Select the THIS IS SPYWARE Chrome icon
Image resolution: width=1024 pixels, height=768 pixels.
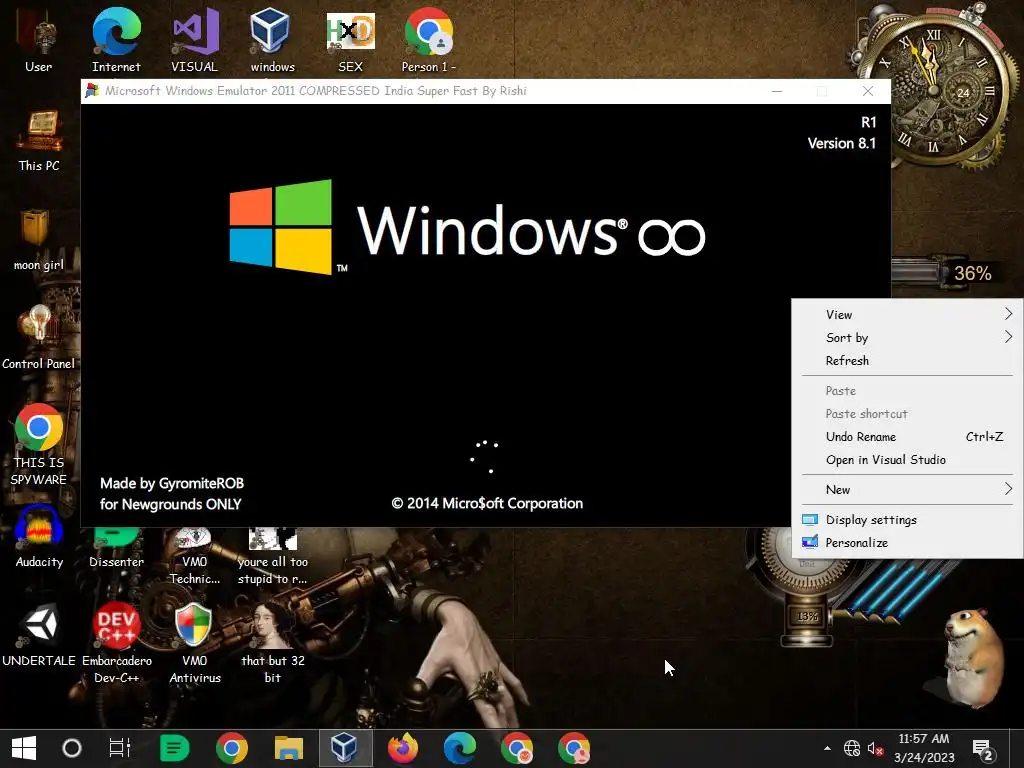click(39, 445)
